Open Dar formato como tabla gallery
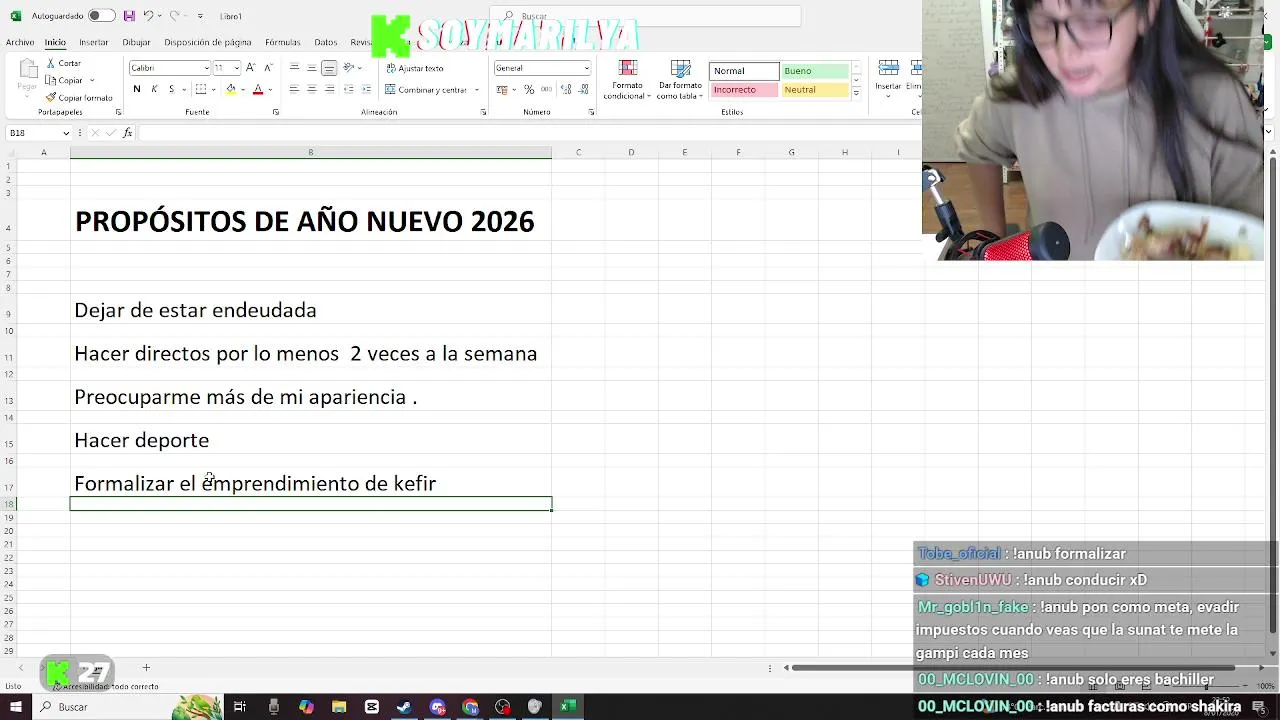The height and width of the screenshot is (720, 1280). 680,80
